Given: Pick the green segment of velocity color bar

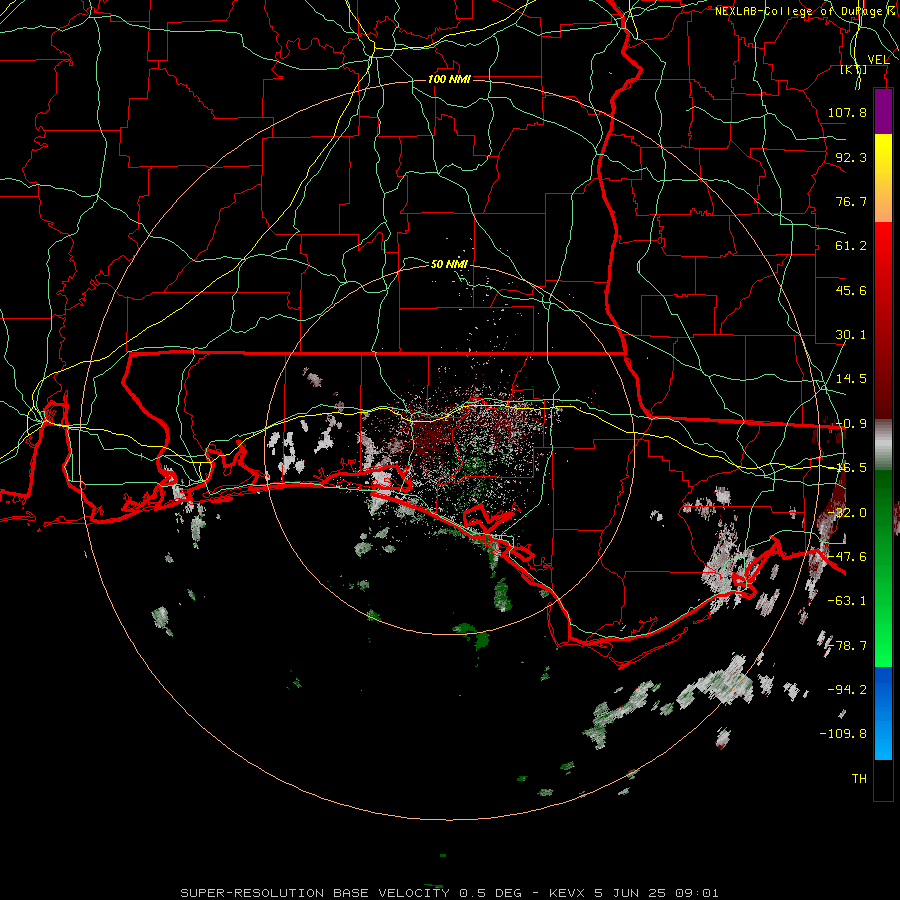Looking at the screenshot, I should click(883, 568).
